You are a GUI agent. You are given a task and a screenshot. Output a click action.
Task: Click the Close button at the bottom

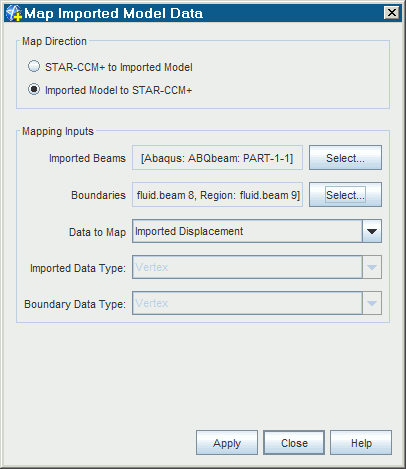(294, 443)
